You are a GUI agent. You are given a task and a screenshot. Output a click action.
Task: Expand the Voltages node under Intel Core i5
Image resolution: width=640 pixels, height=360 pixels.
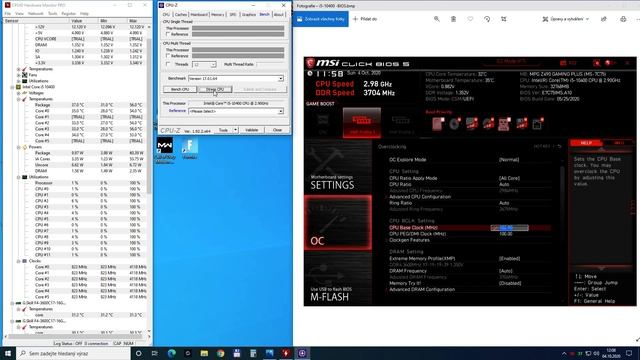[18, 93]
